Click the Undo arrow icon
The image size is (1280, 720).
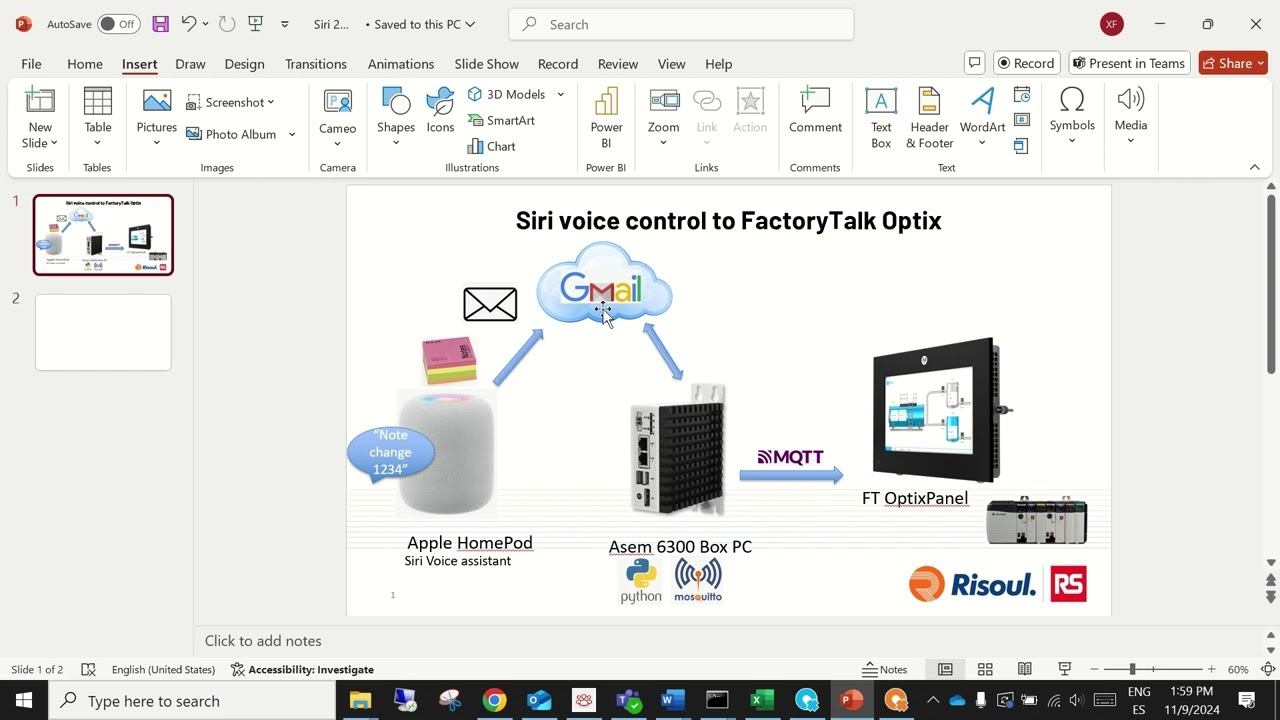pos(188,24)
